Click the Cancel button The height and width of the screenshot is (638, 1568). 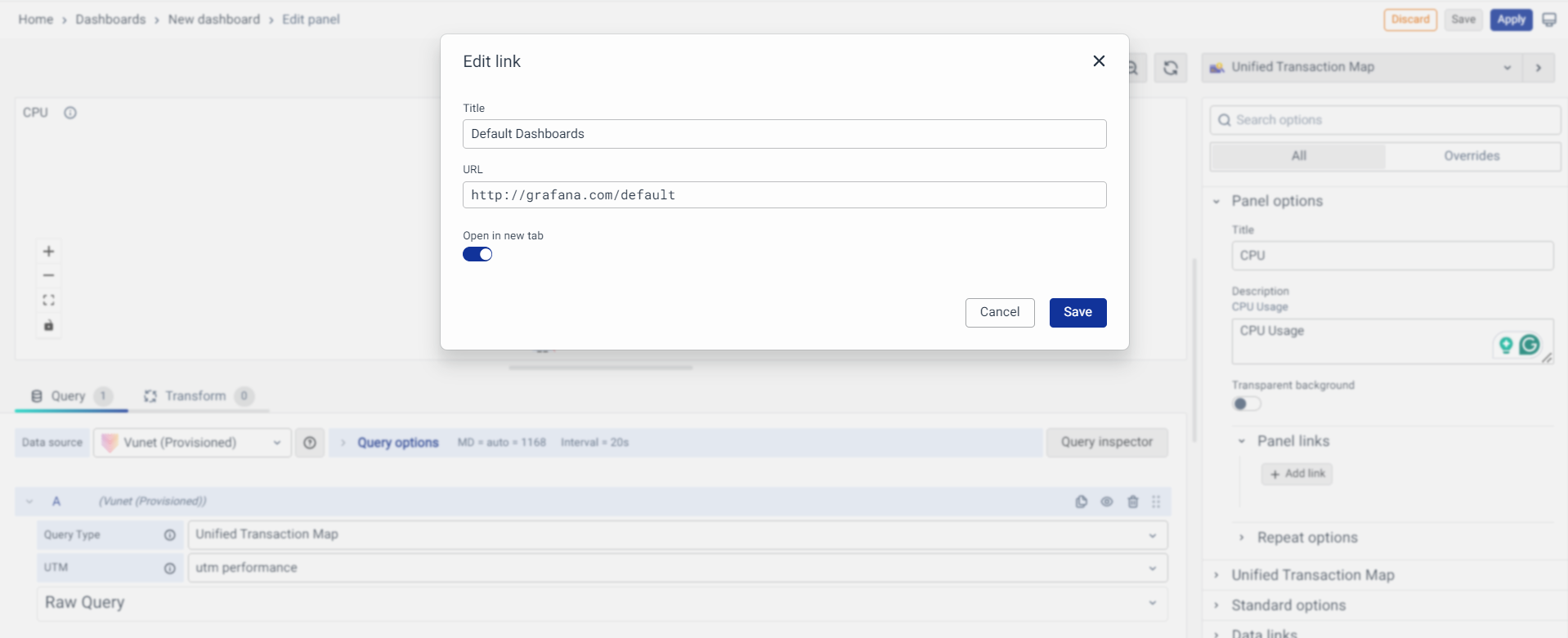[999, 312]
